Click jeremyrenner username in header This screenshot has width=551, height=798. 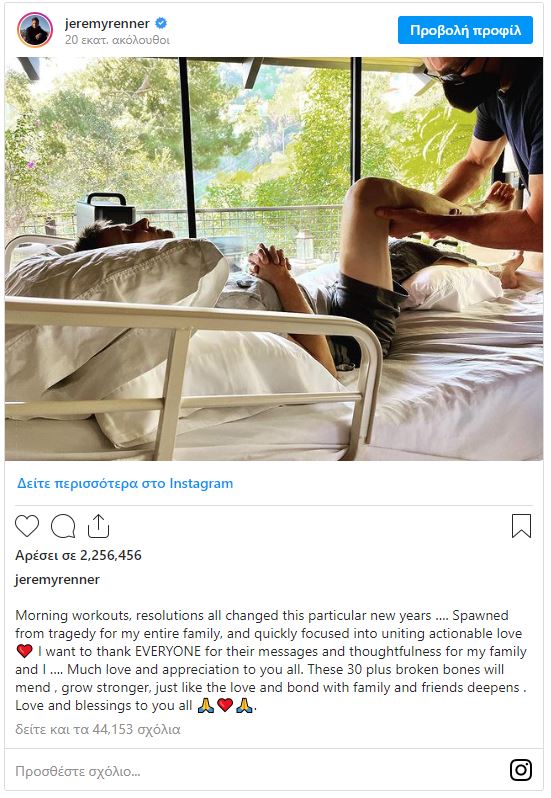click(x=107, y=23)
